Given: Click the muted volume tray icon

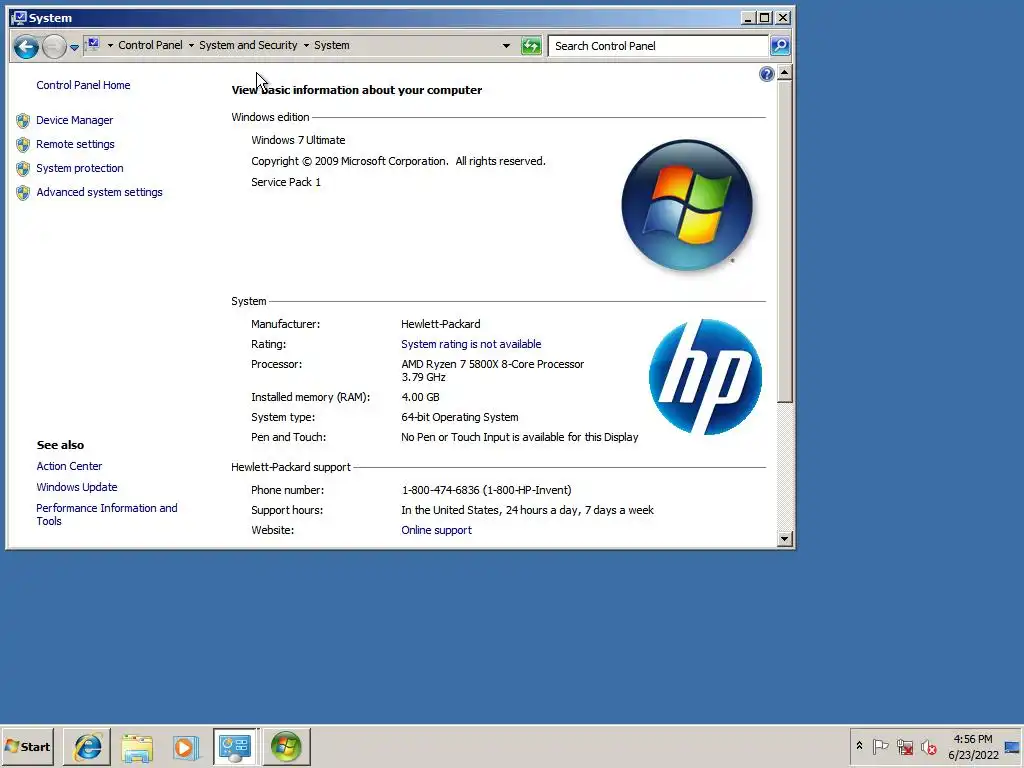Looking at the screenshot, I should coord(929,746).
